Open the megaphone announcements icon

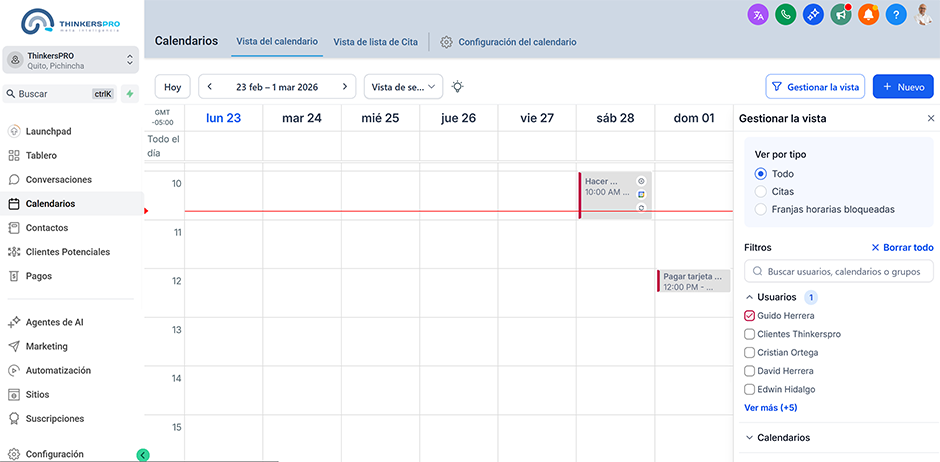point(841,15)
